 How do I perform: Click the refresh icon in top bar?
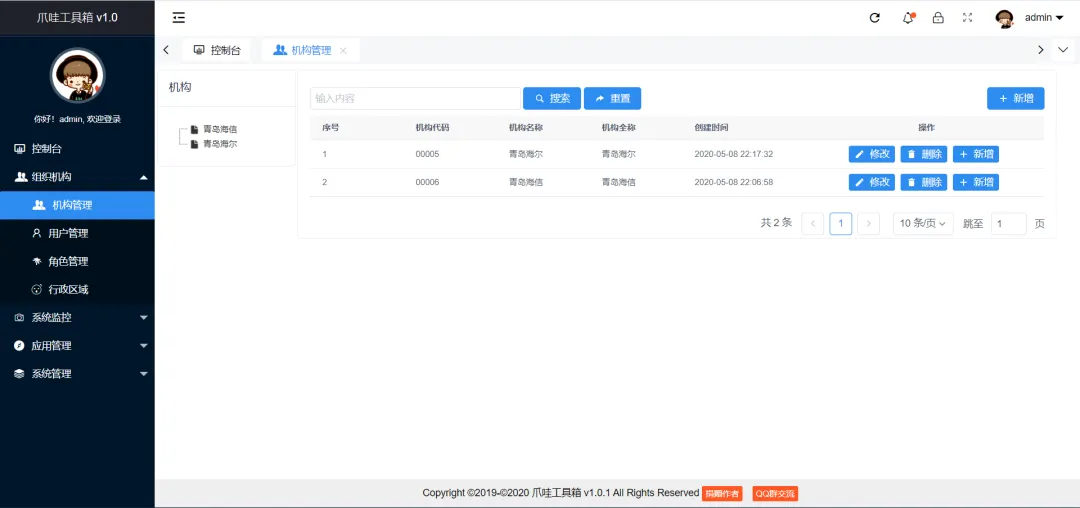[875, 17]
